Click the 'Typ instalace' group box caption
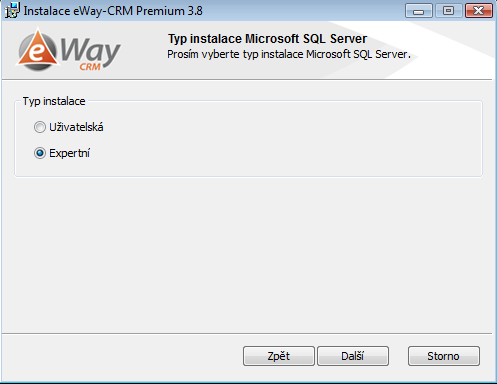 coord(54,101)
